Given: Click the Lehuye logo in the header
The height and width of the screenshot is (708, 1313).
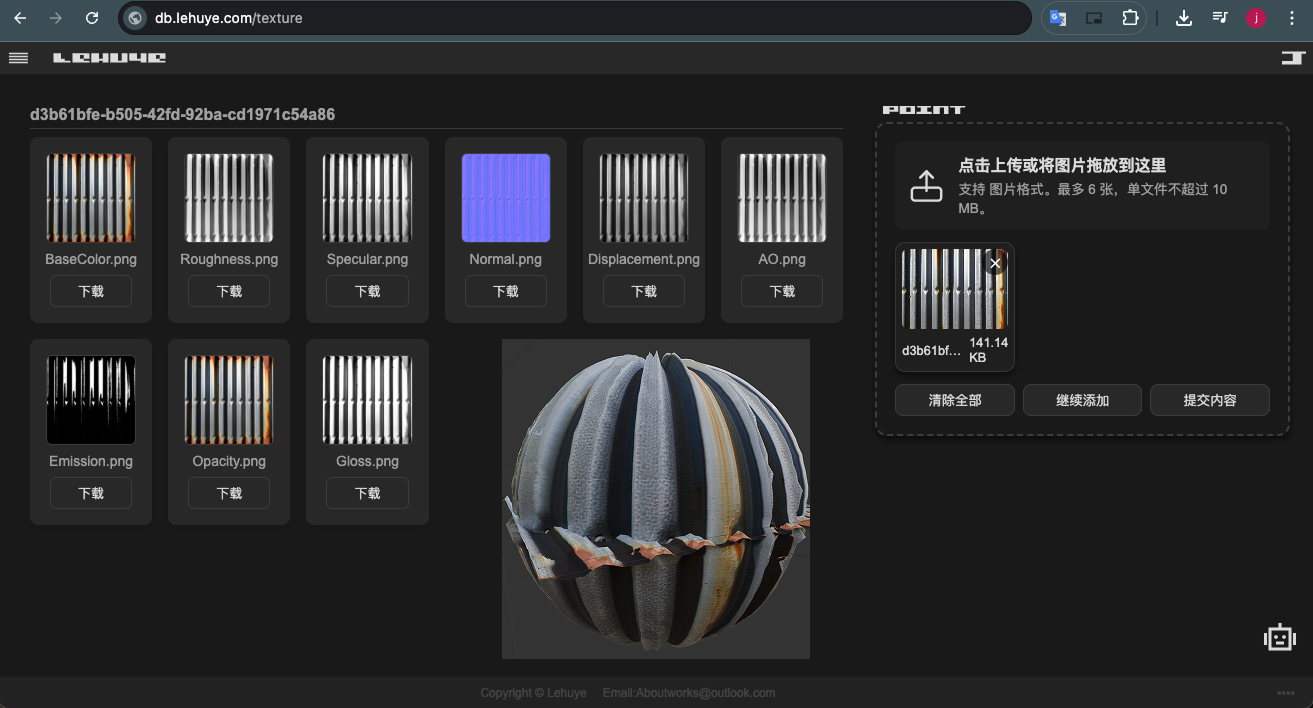Looking at the screenshot, I should coord(109,58).
